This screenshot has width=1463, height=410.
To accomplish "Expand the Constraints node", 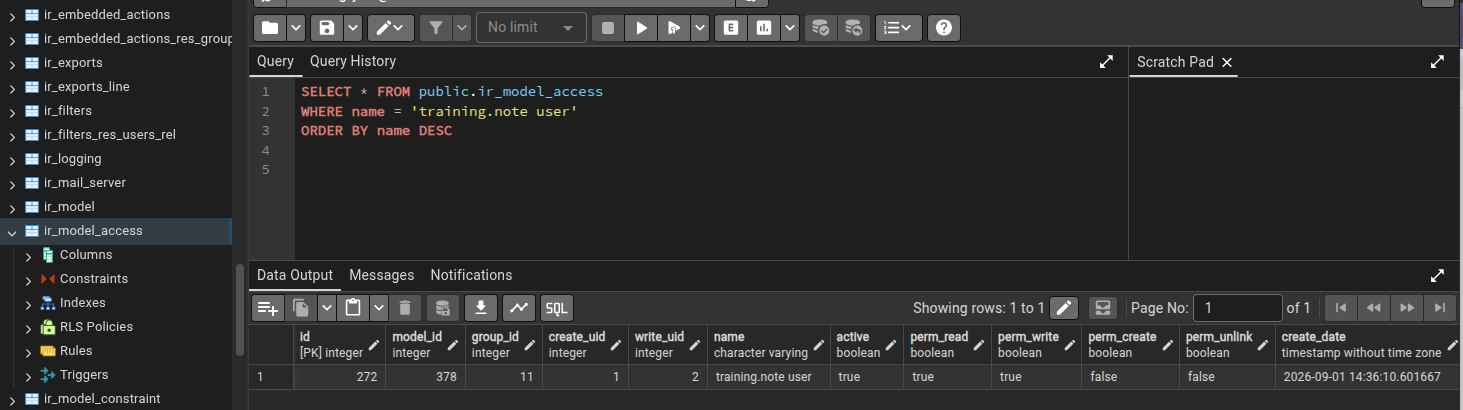I will point(29,279).
